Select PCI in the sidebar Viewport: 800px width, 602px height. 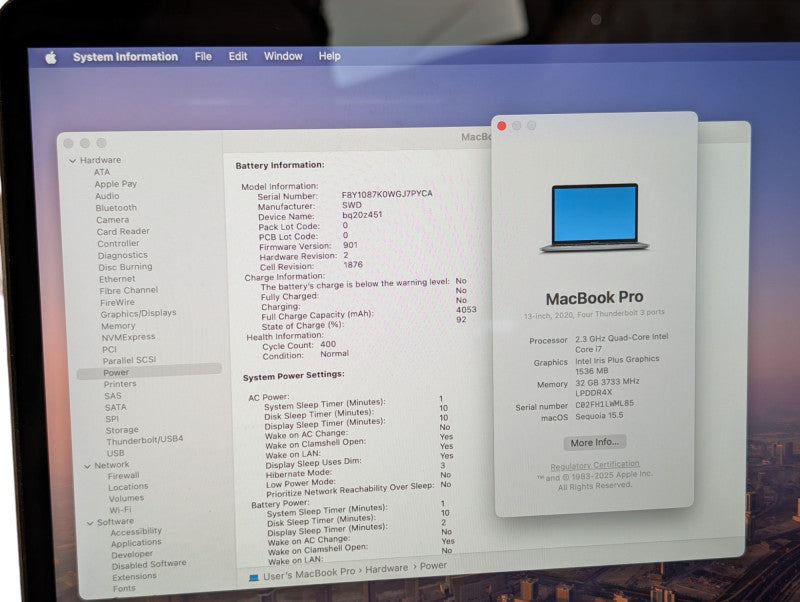(109, 349)
